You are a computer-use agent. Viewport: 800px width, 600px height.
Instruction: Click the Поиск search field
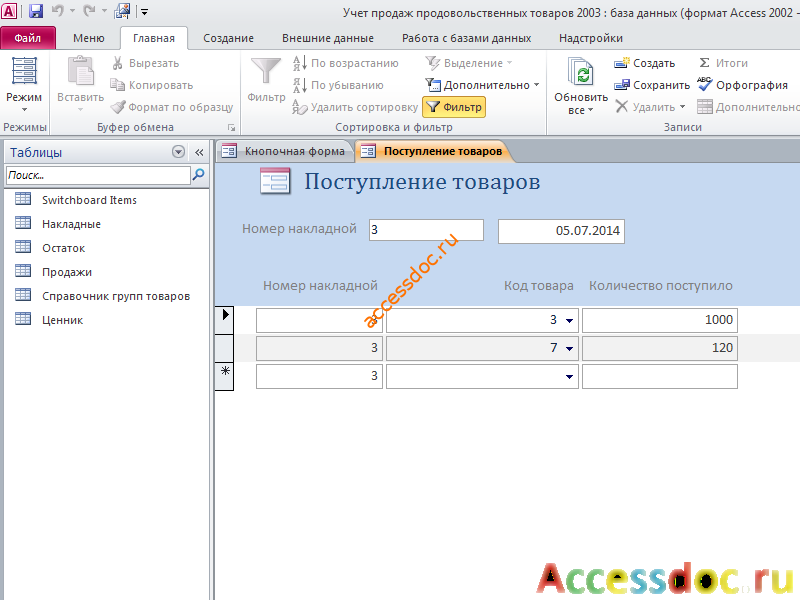pyautogui.click(x=98, y=175)
